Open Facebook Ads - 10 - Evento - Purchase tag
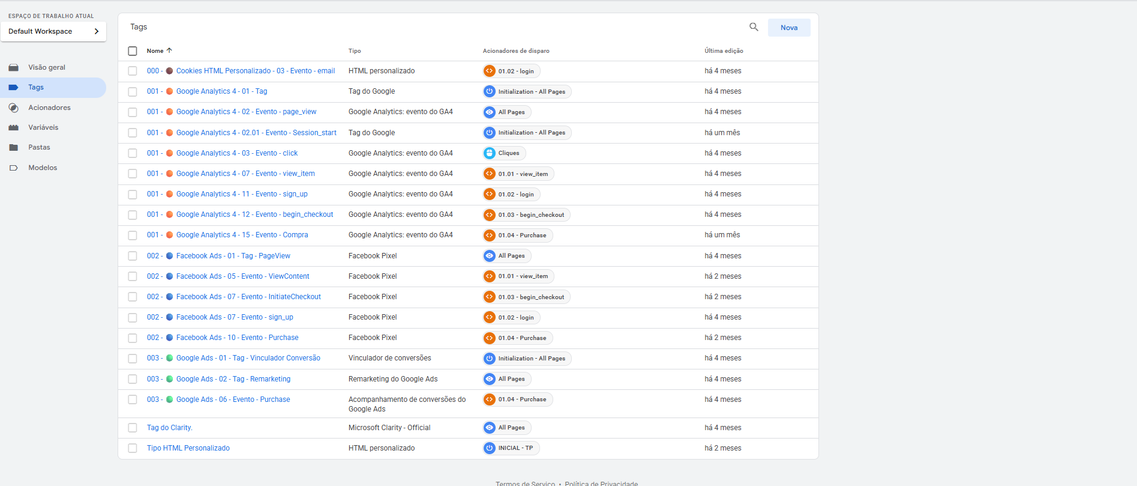Screen dimensions: 1137x486 click(223, 338)
